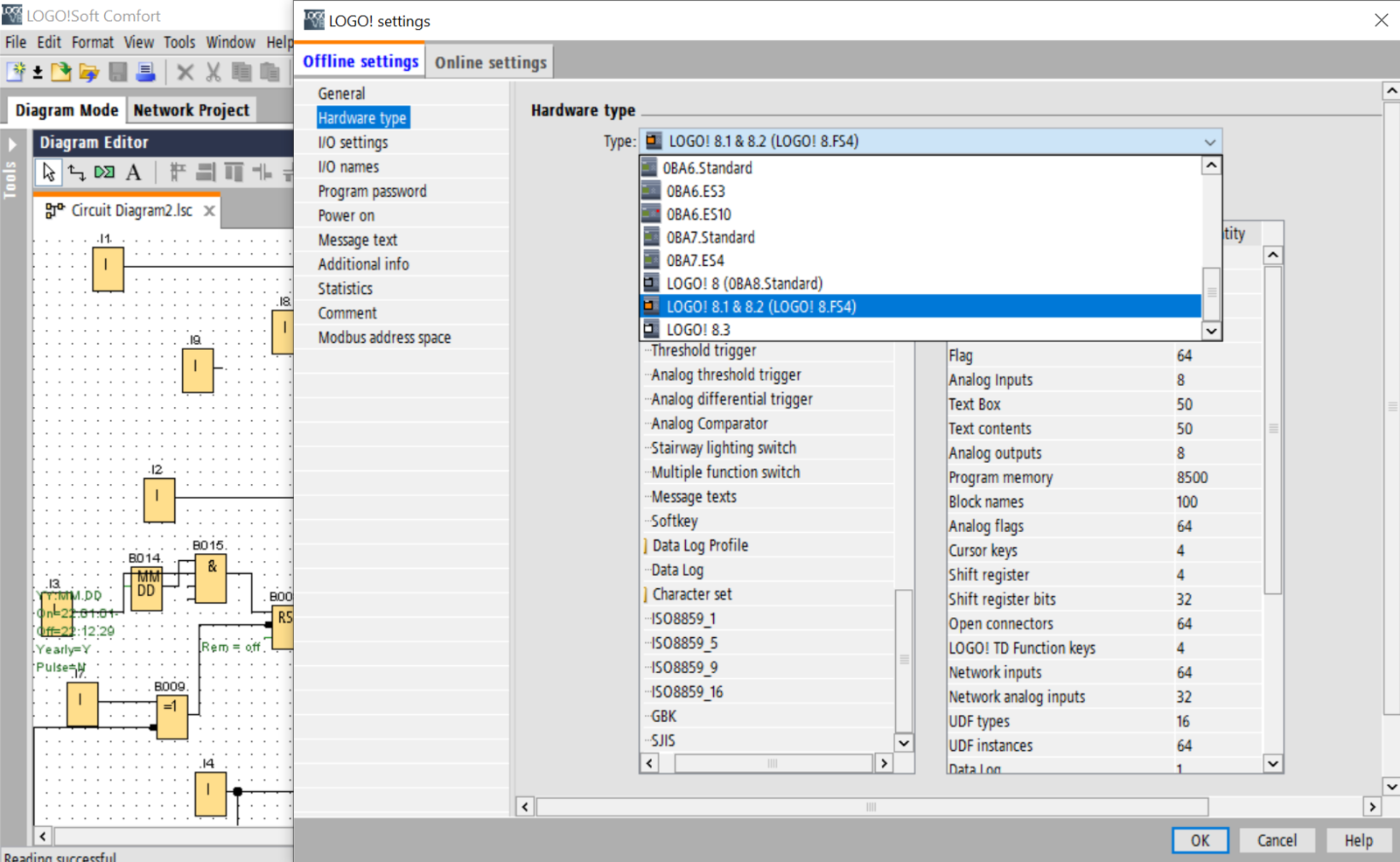Click the green cut/join connections icon
Screen dimensions: 1400x862
pyautogui.click(x=105, y=172)
